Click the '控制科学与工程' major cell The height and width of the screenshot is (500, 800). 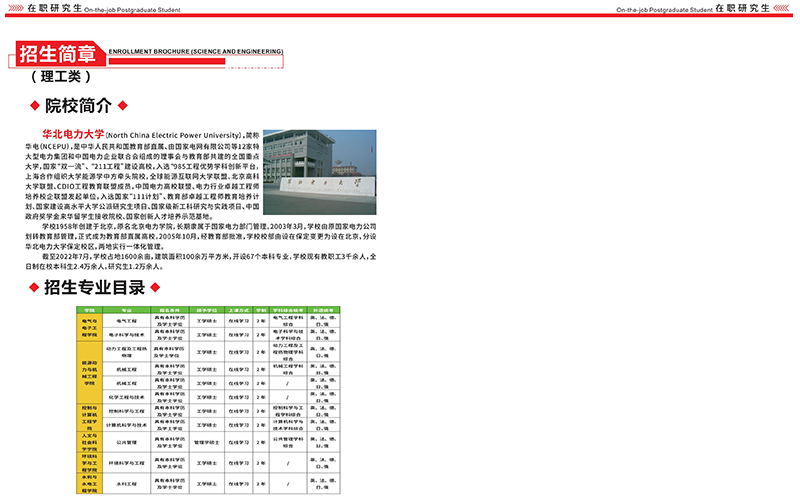(127, 411)
